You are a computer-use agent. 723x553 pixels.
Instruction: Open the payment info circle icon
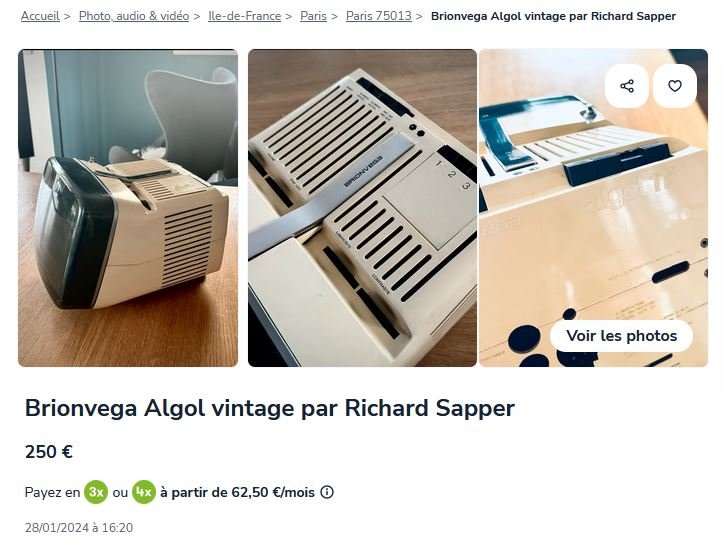327,492
